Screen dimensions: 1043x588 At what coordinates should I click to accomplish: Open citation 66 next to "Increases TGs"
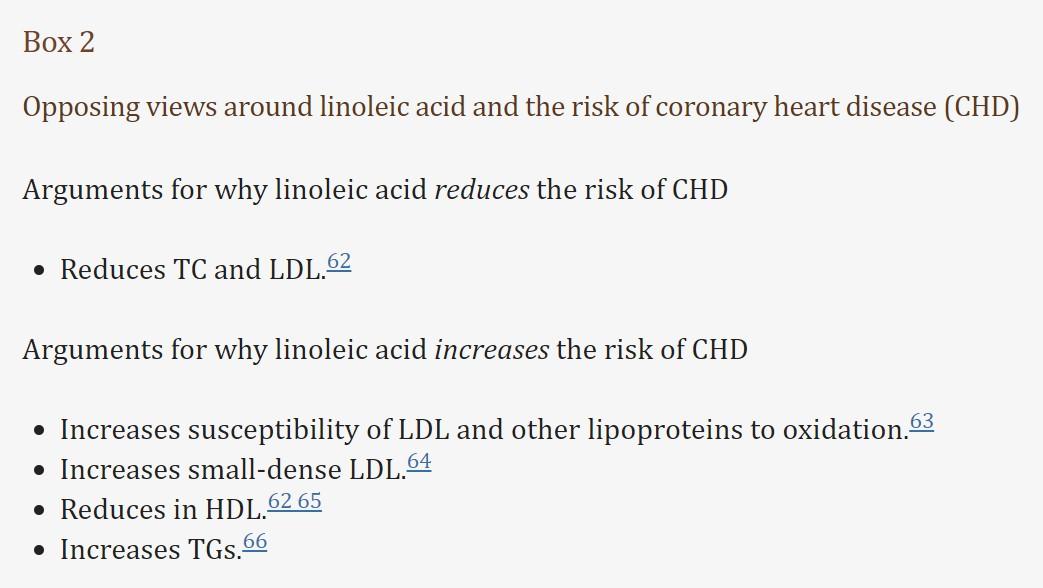pyautogui.click(x=255, y=542)
